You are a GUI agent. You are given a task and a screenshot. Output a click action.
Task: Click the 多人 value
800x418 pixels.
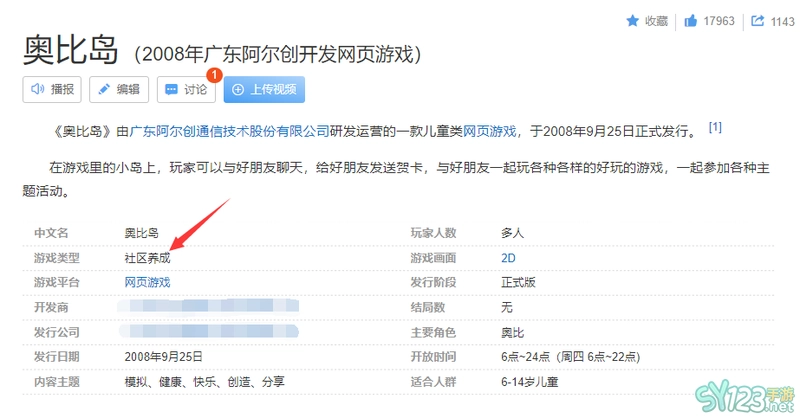(x=512, y=233)
